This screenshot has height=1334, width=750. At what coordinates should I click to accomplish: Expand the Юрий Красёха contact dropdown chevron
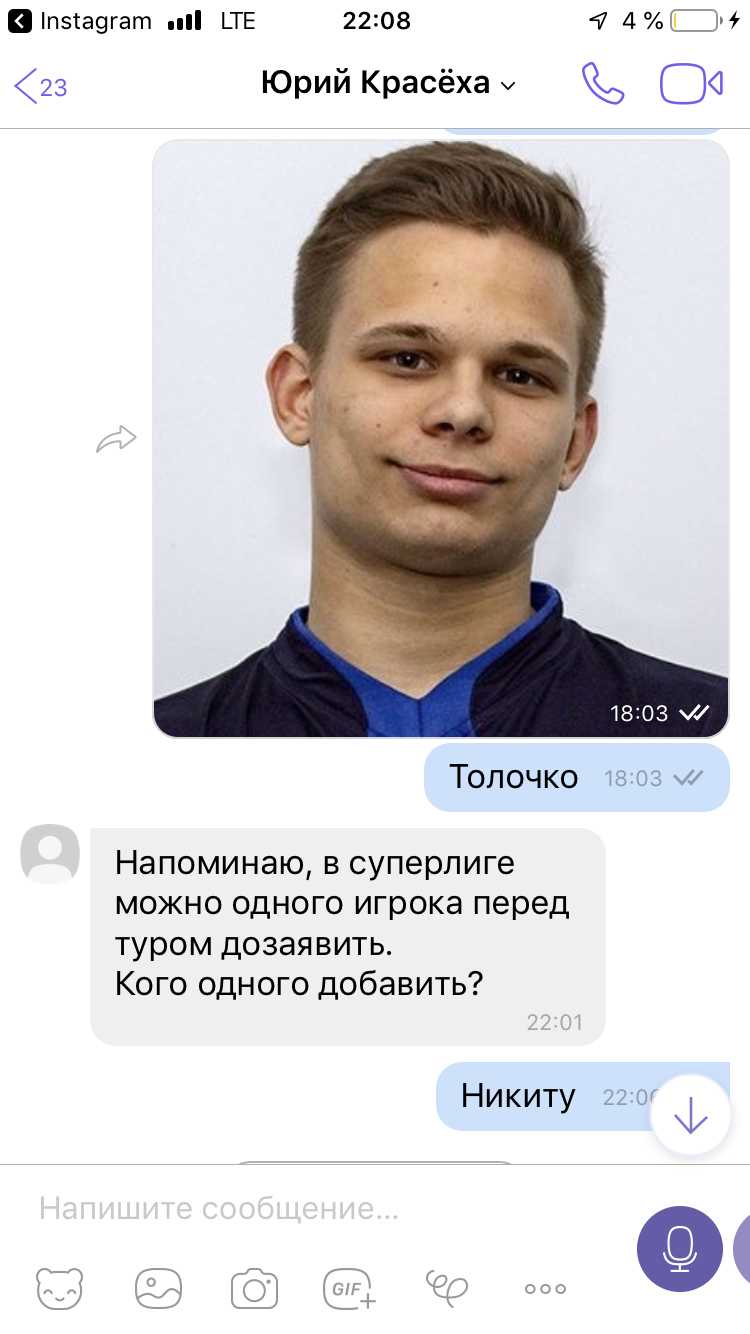tap(508, 86)
